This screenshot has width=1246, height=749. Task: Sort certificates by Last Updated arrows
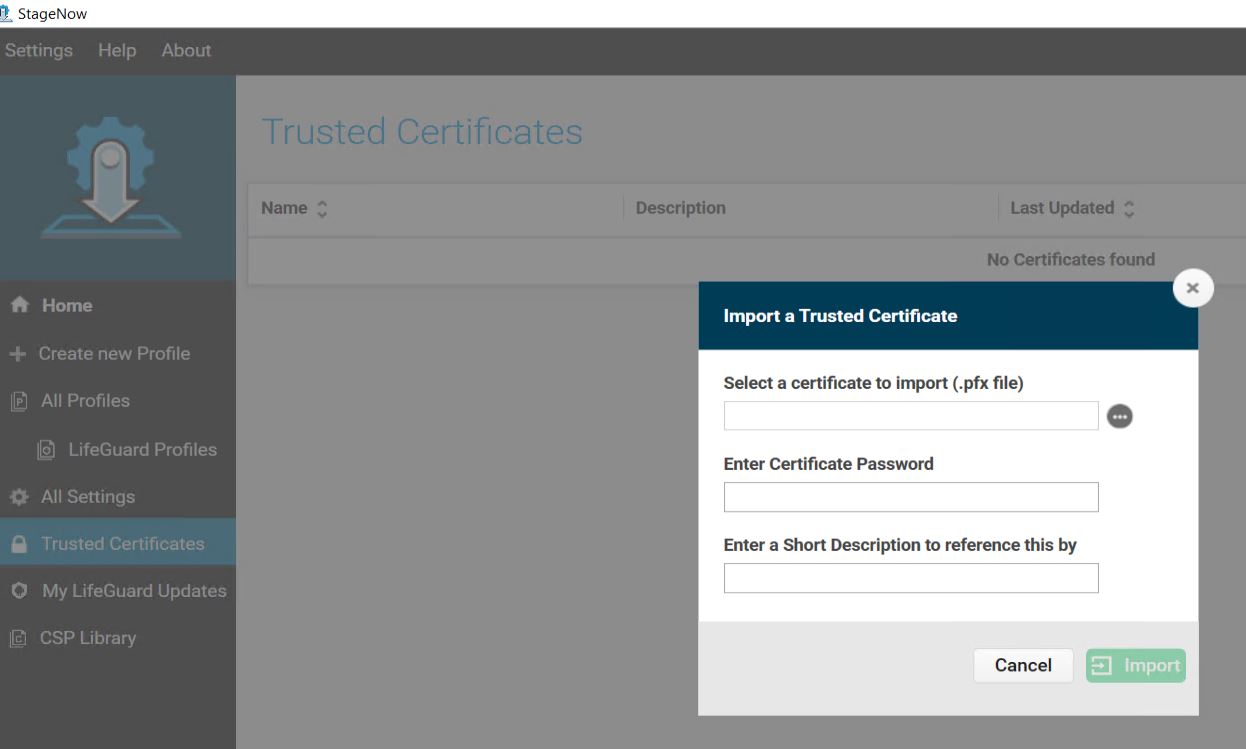[1129, 209]
